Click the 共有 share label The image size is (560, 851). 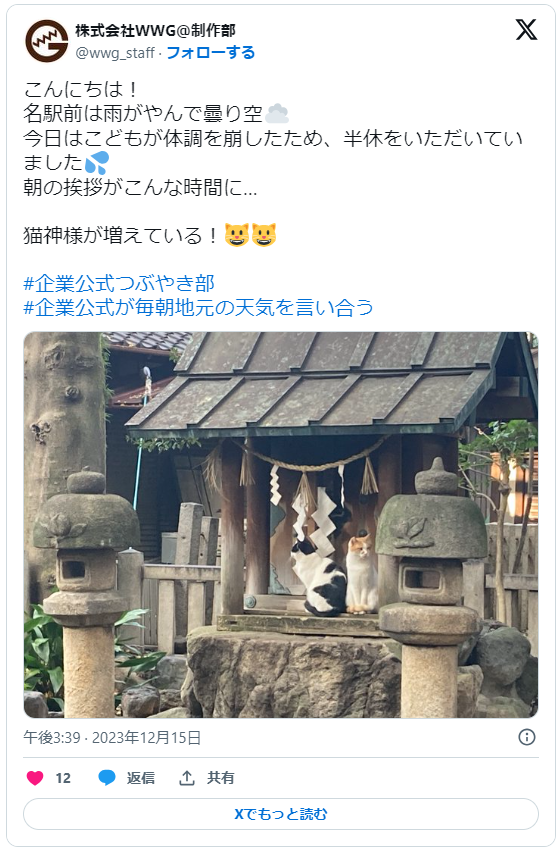point(220,778)
